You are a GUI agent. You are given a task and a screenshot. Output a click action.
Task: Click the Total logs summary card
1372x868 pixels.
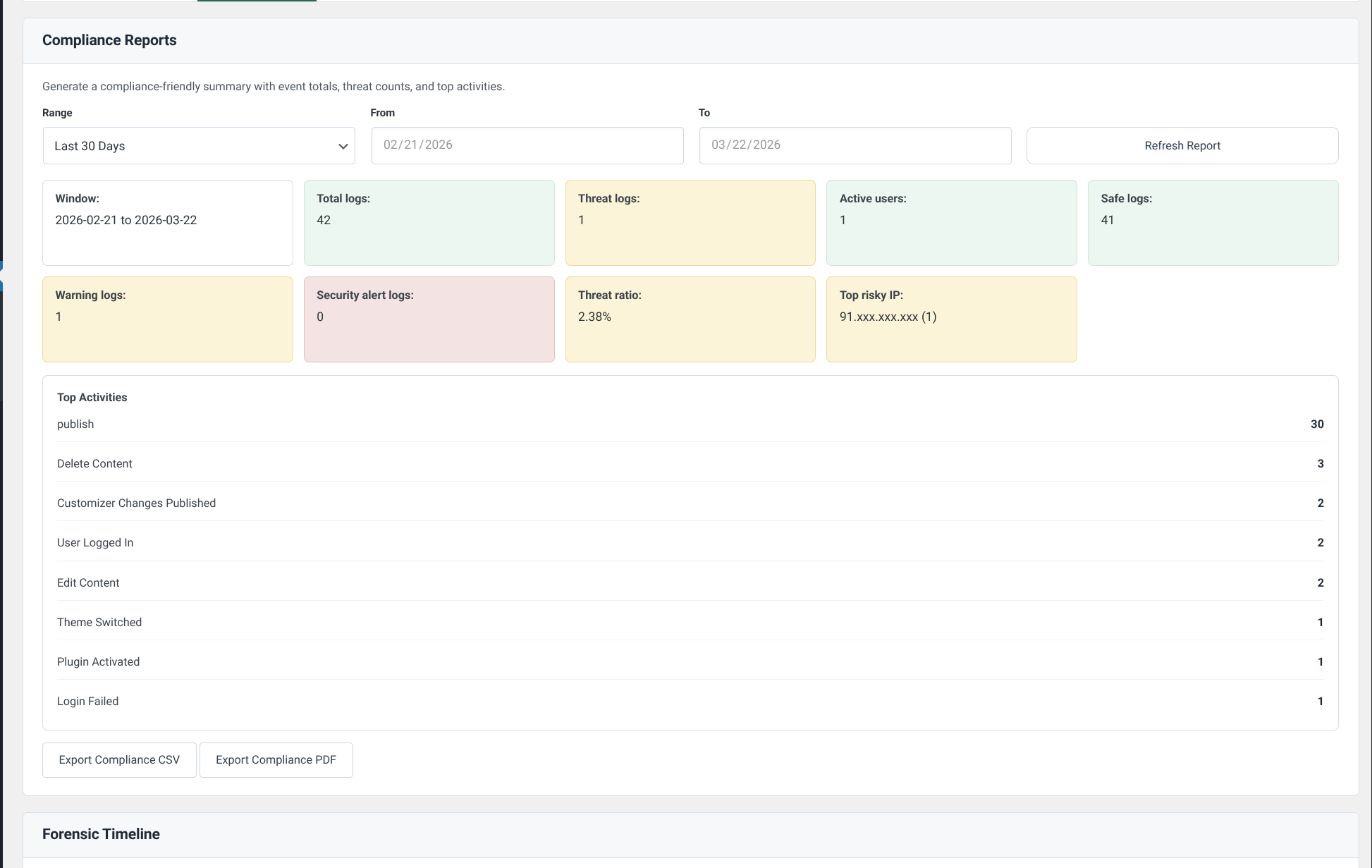[x=429, y=222]
